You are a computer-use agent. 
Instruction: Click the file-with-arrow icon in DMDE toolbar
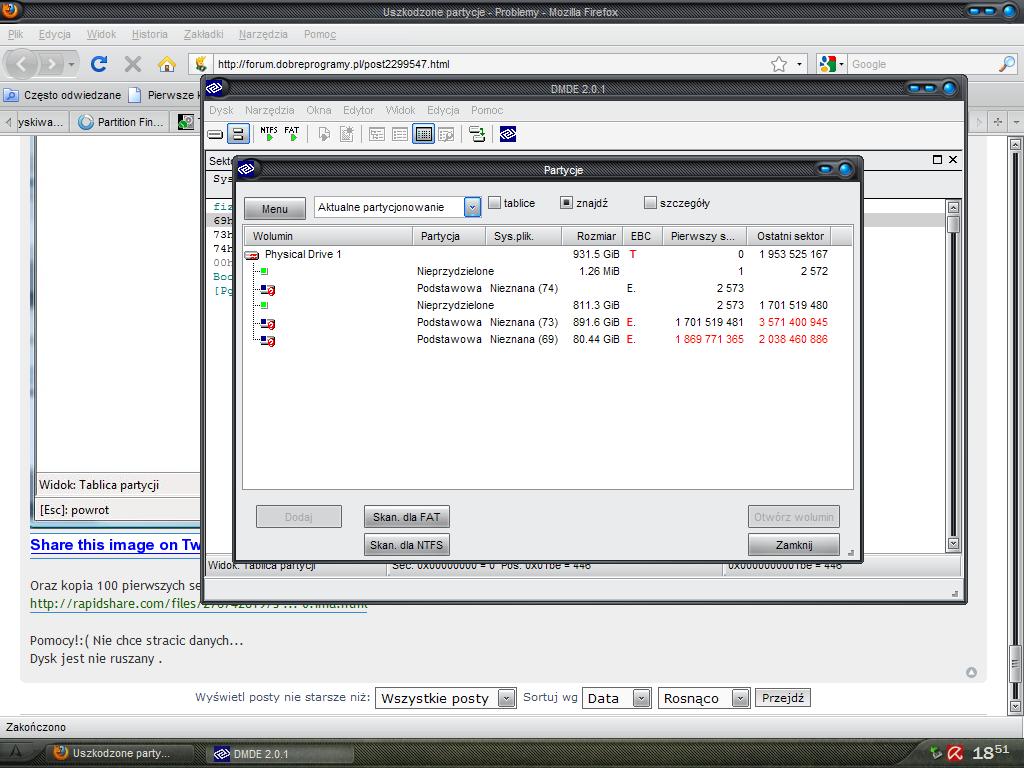(x=324, y=135)
